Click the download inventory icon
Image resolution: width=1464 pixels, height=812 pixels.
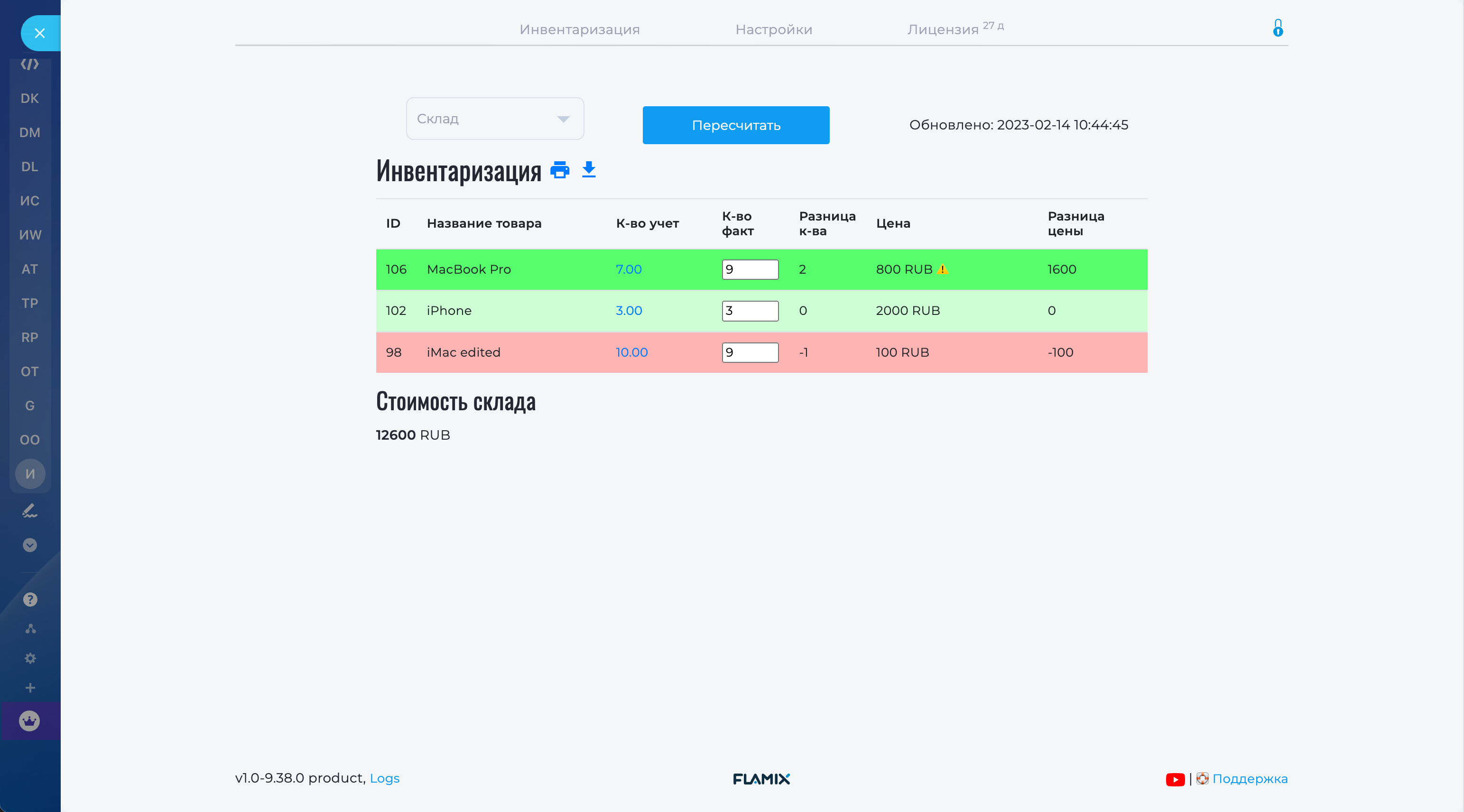click(x=589, y=169)
